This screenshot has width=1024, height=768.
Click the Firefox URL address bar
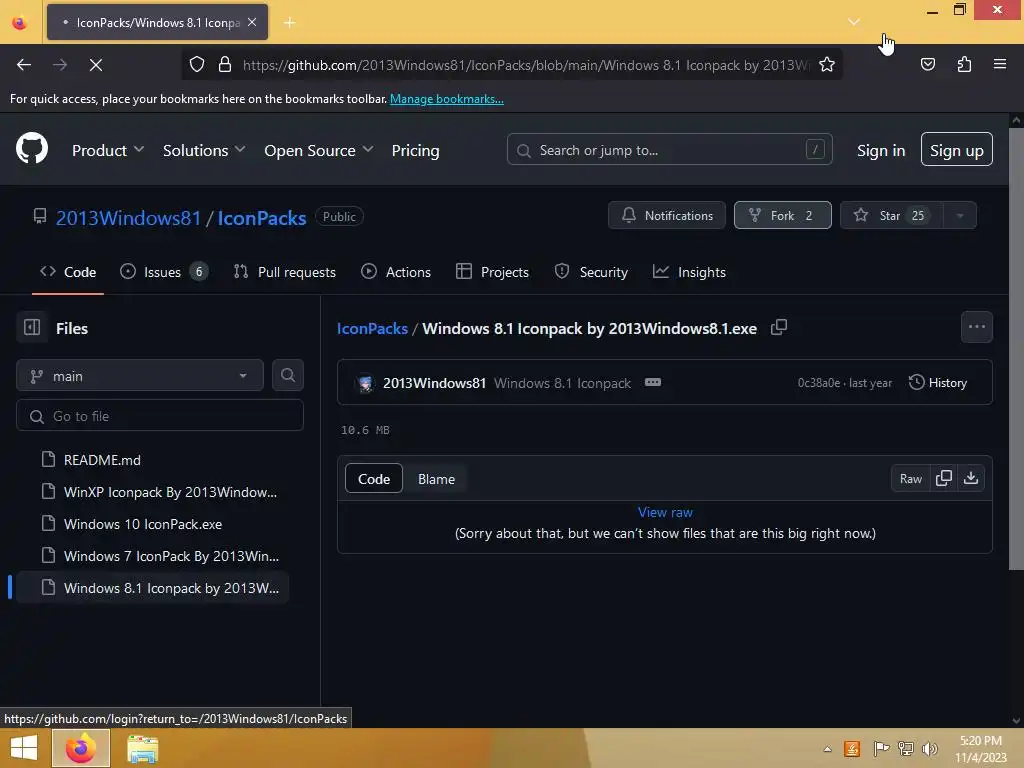(x=526, y=65)
